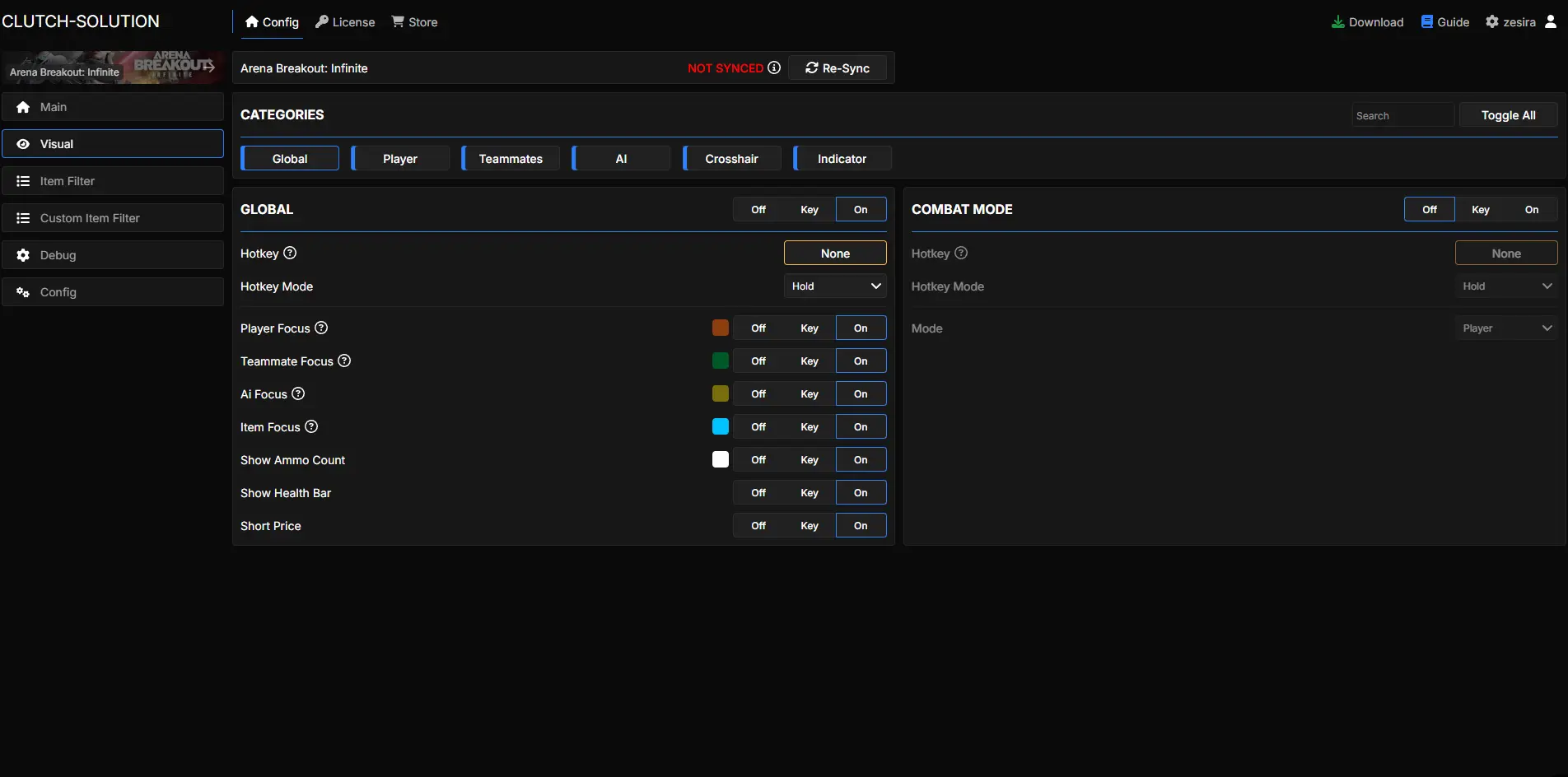
Task: Open the Mode dropdown showing Player
Action: pyautogui.click(x=1505, y=328)
